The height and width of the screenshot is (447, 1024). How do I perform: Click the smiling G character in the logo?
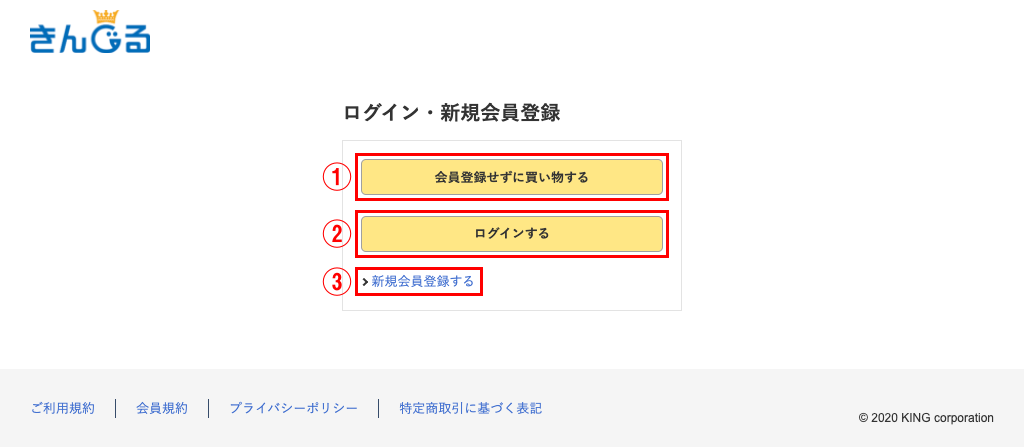coord(107,40)
